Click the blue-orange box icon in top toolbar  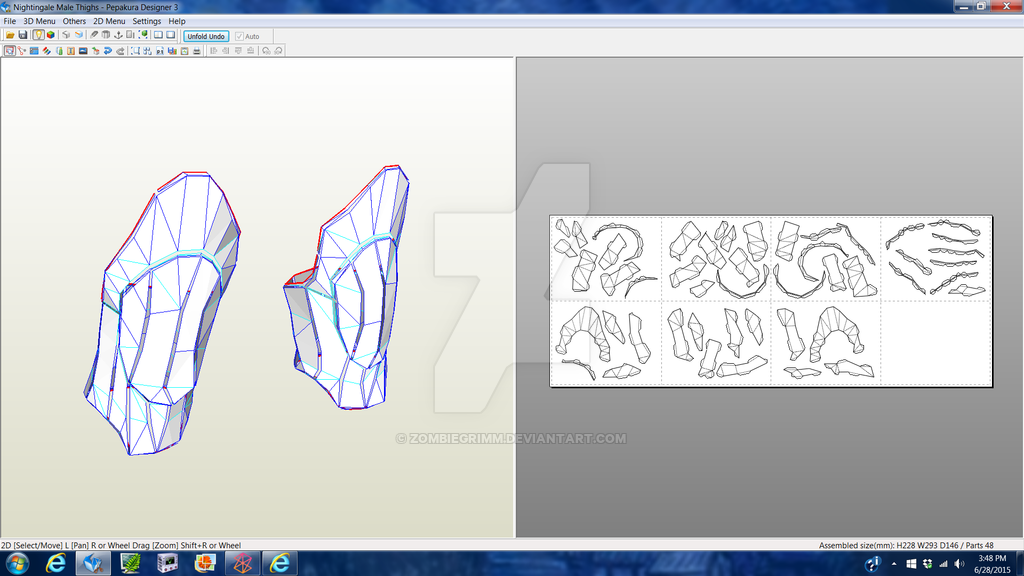tap(79, 35)
